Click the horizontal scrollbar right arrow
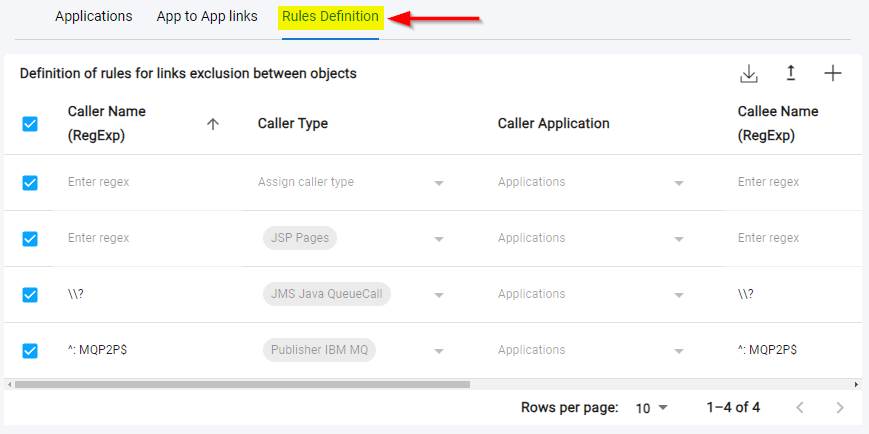The width and height of the screenshot is (869, 434). tap(856, 384)
